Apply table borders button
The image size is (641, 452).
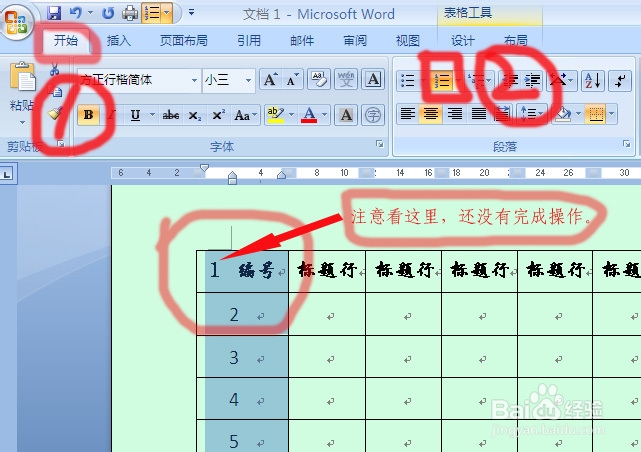[596, 114]
